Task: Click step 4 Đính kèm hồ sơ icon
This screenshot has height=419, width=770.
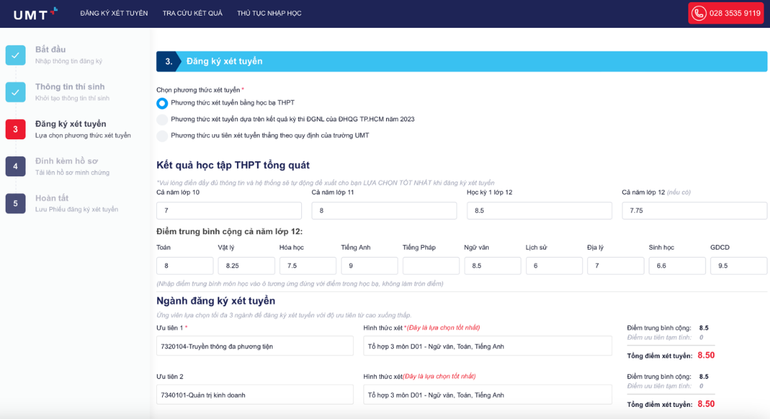Action: point(15,166)
